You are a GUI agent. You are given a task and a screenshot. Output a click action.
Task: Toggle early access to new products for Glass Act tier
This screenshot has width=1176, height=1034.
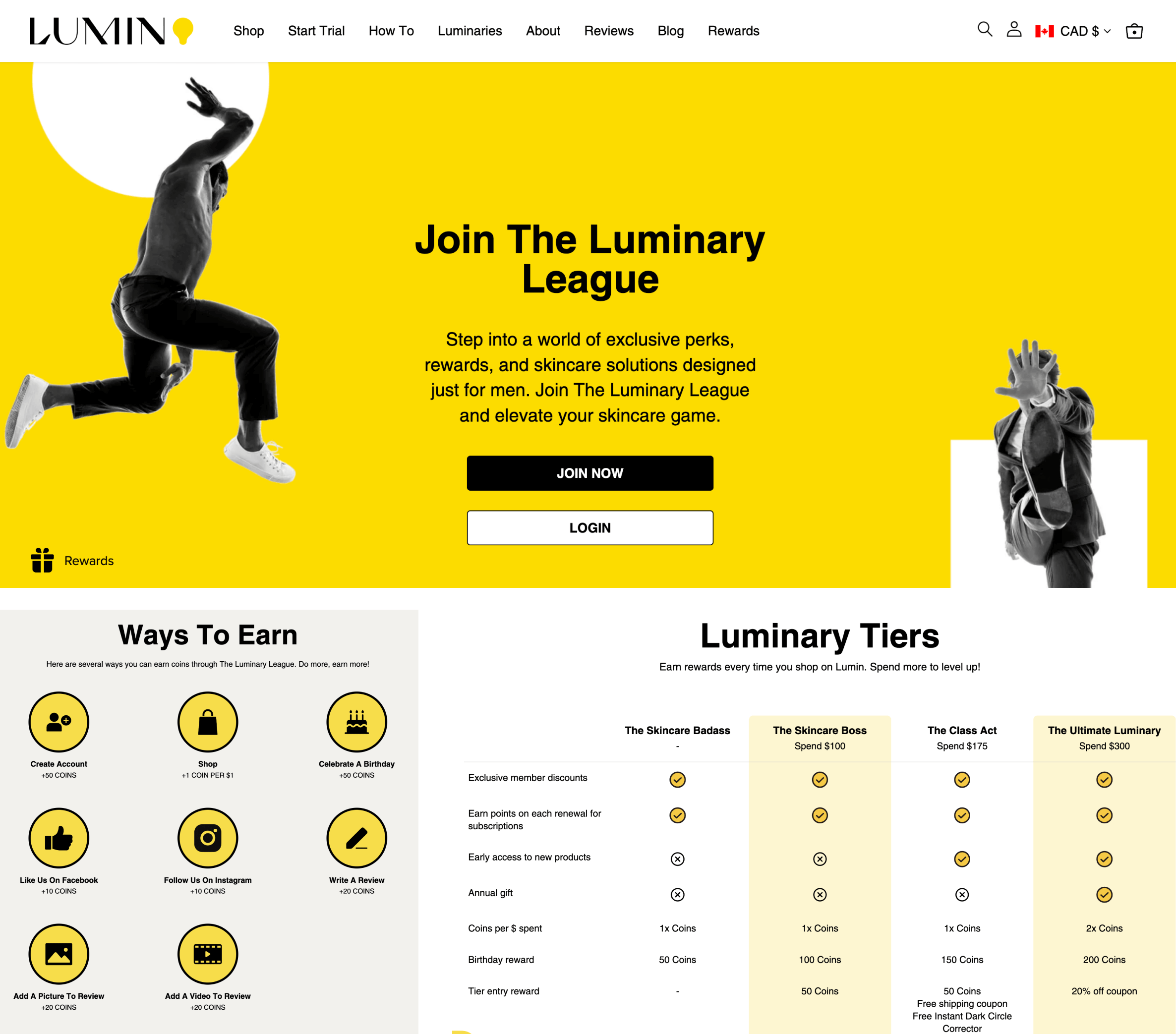pyautogui.click(x=961, y=858)
